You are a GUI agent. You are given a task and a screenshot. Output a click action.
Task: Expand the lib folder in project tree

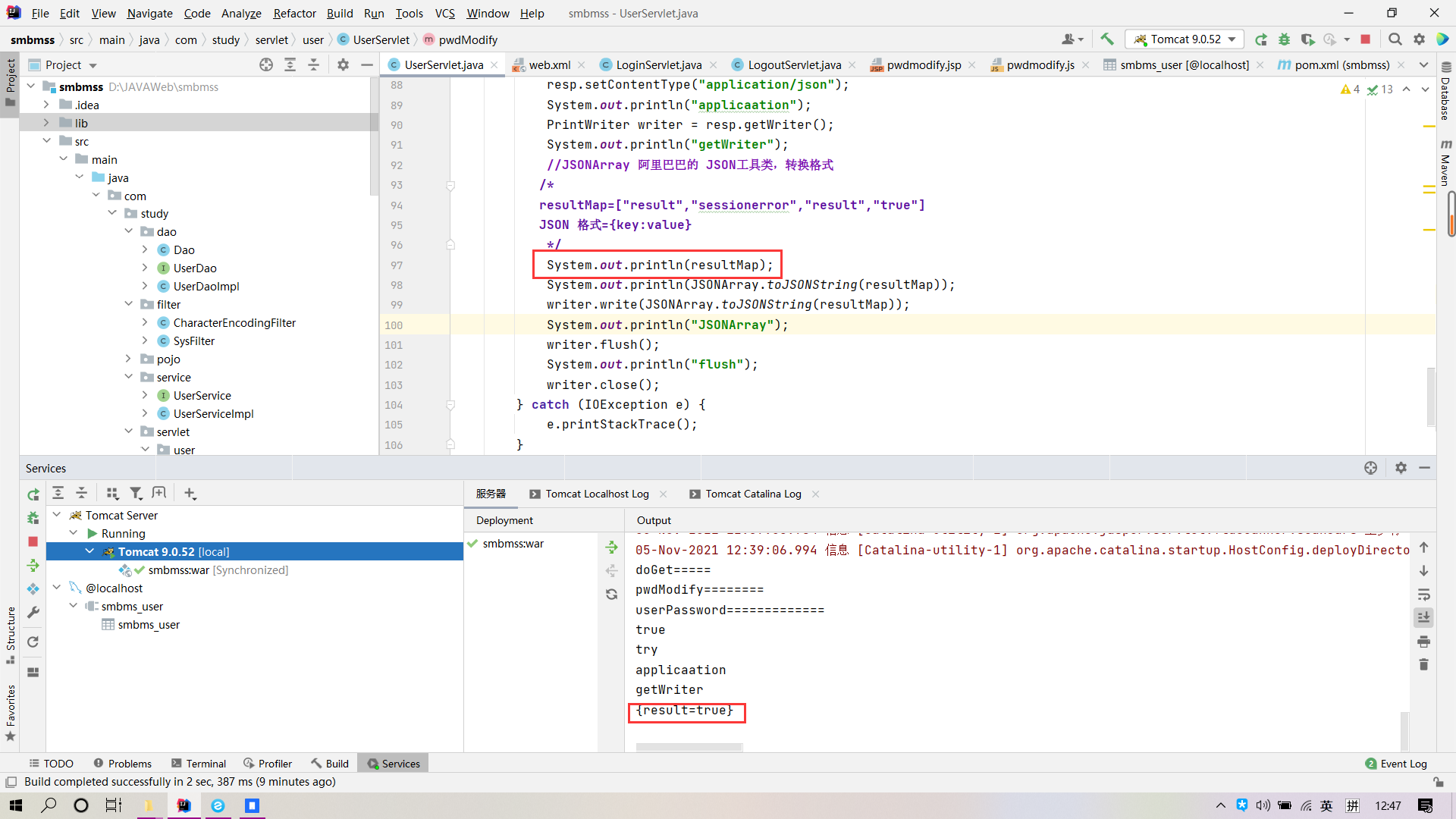[x=46, y=123]
